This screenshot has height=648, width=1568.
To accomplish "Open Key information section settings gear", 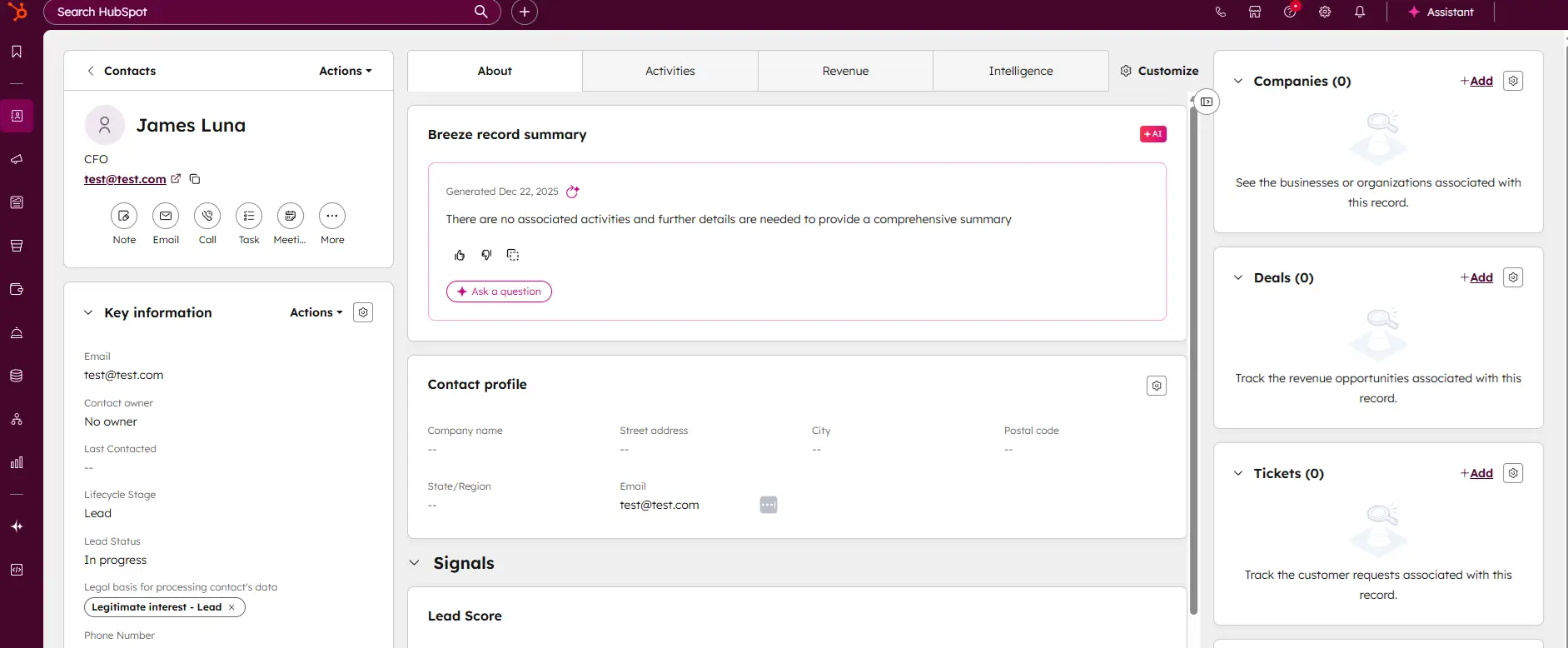I will click(x=363, y=312).
